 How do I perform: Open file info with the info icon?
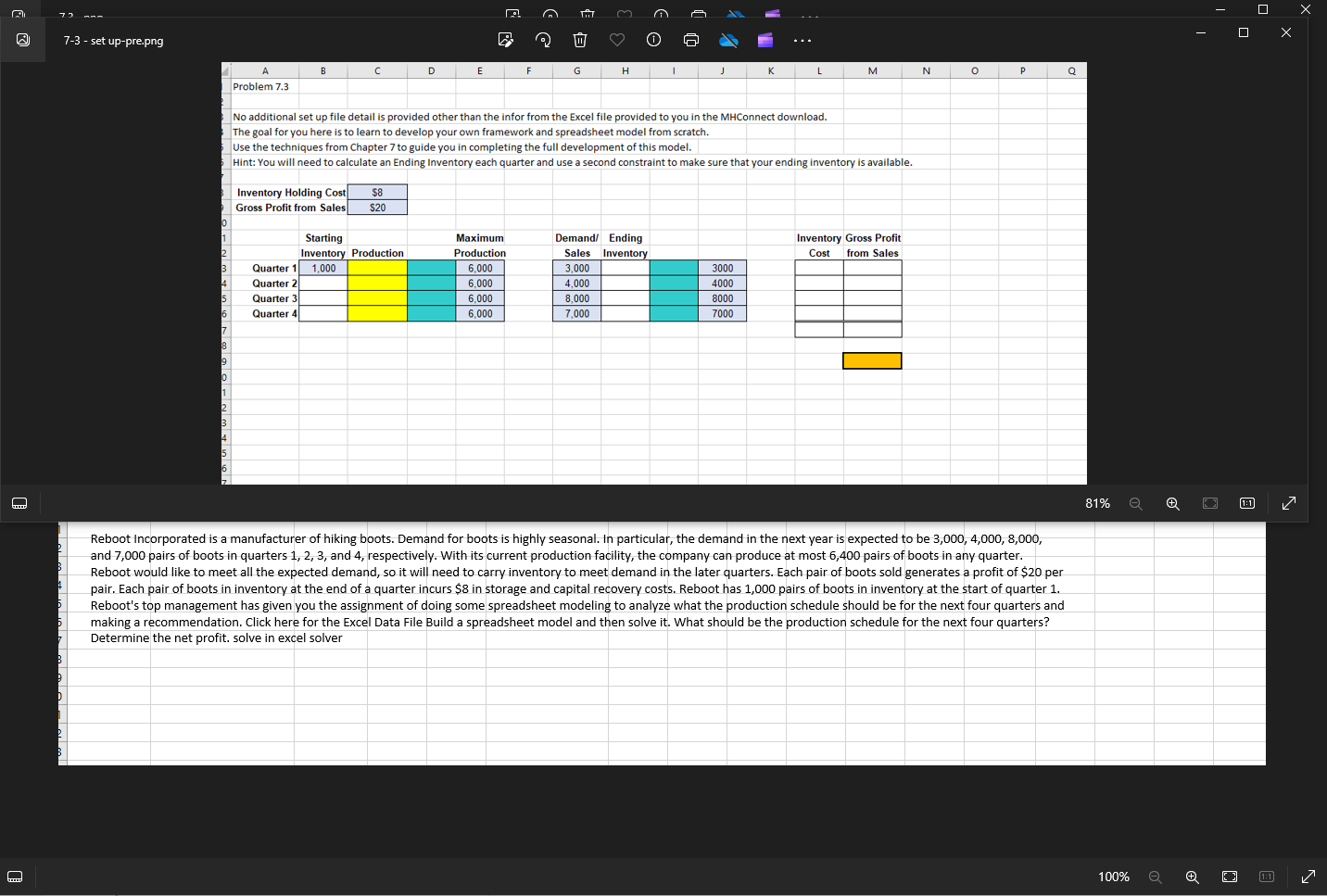coord(653,40)
